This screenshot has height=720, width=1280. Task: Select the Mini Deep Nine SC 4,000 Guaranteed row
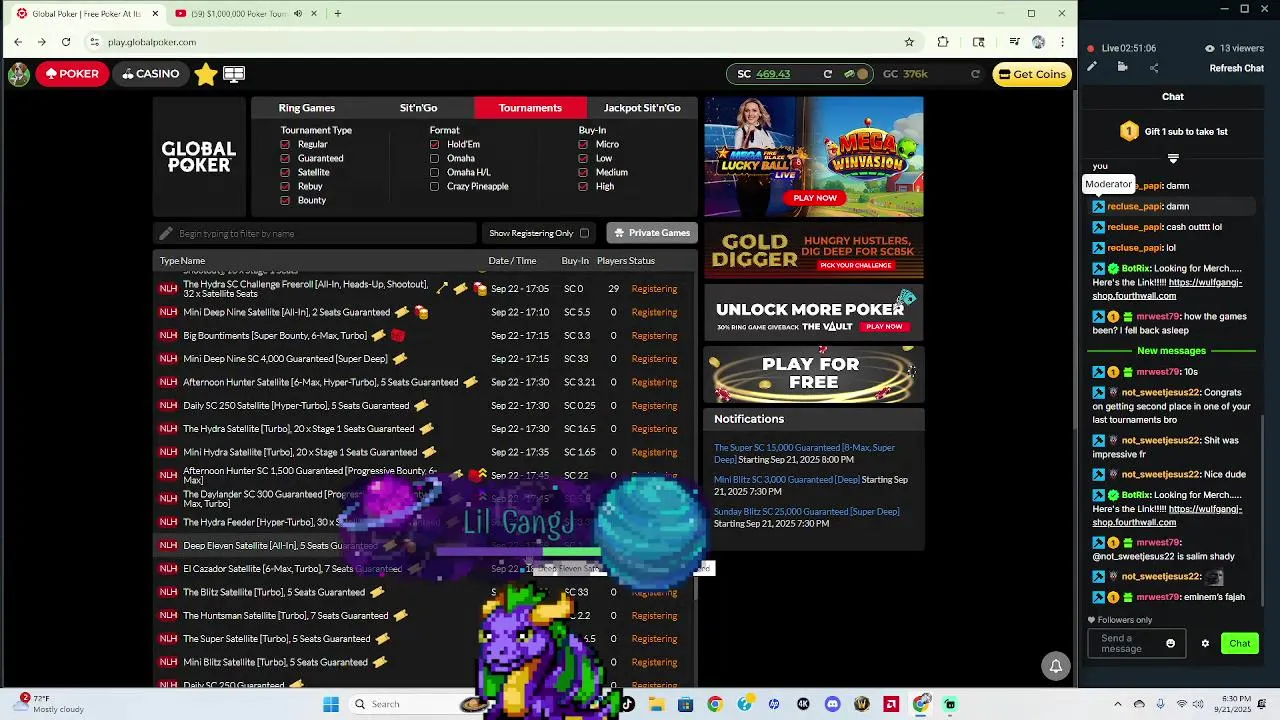pyautogui.click(x=424, y=359)
